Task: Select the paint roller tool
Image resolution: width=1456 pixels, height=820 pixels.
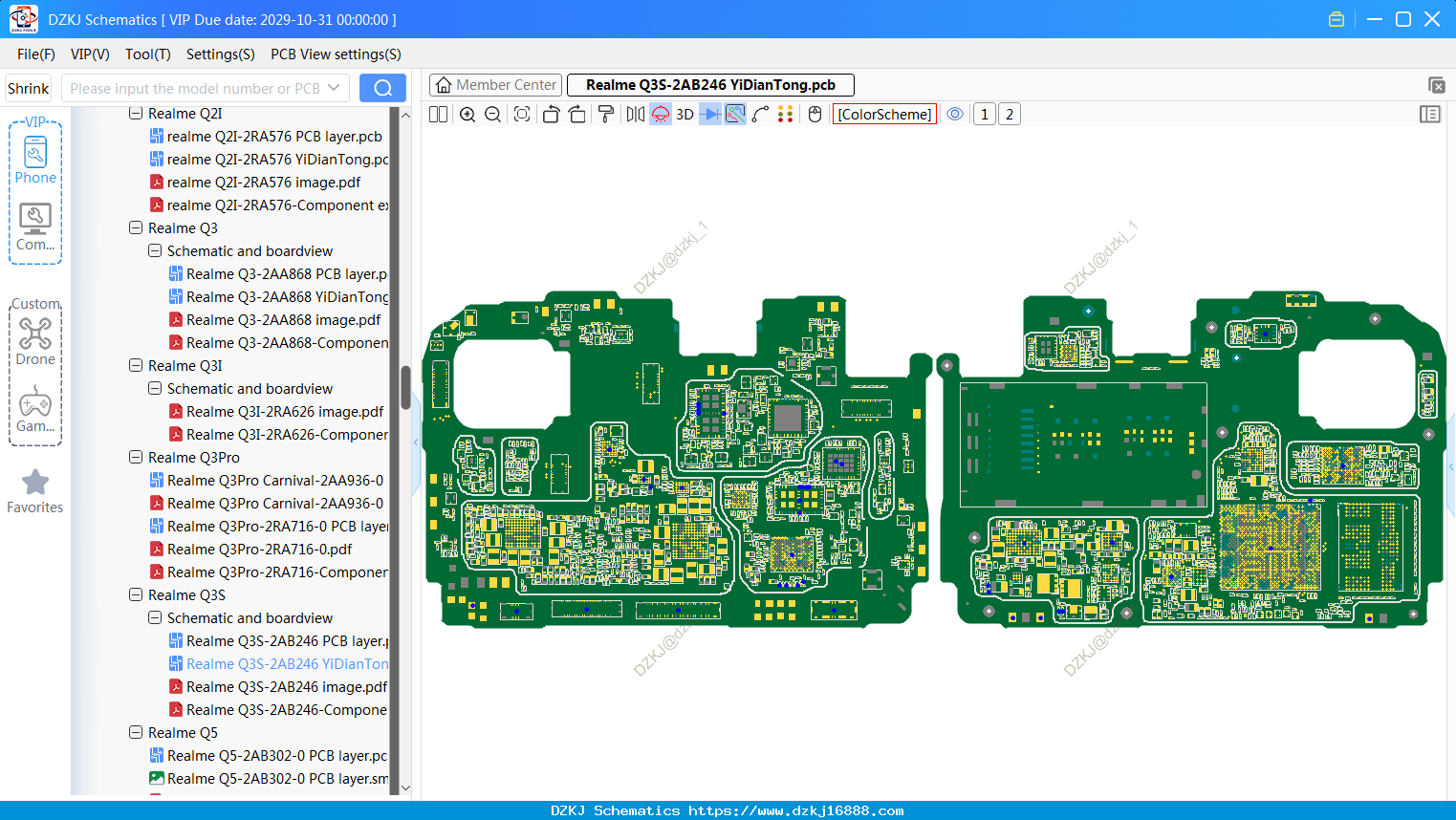Action: pos(606,115)
